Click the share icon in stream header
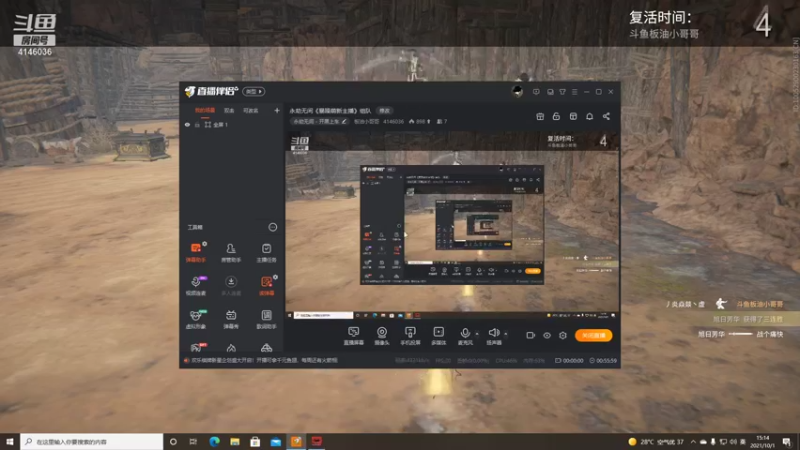Image resolution: width=800 pixels, height=450 pixels. 606,116
